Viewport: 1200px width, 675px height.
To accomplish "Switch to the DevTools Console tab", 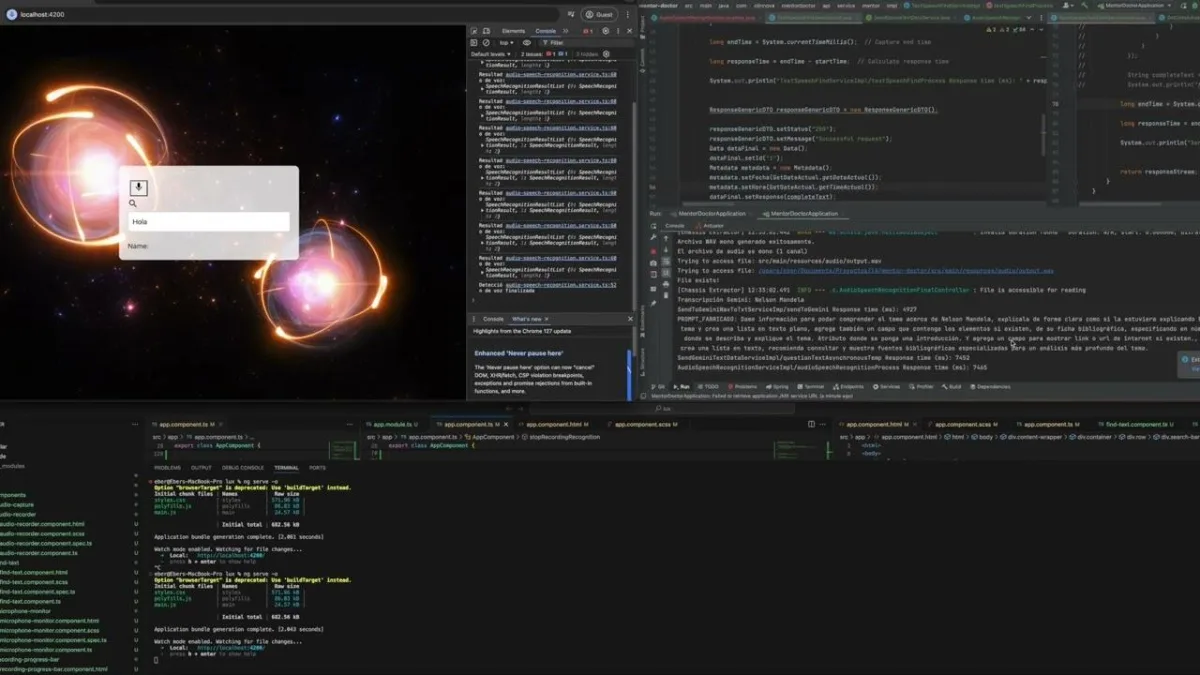I will 545,31.
